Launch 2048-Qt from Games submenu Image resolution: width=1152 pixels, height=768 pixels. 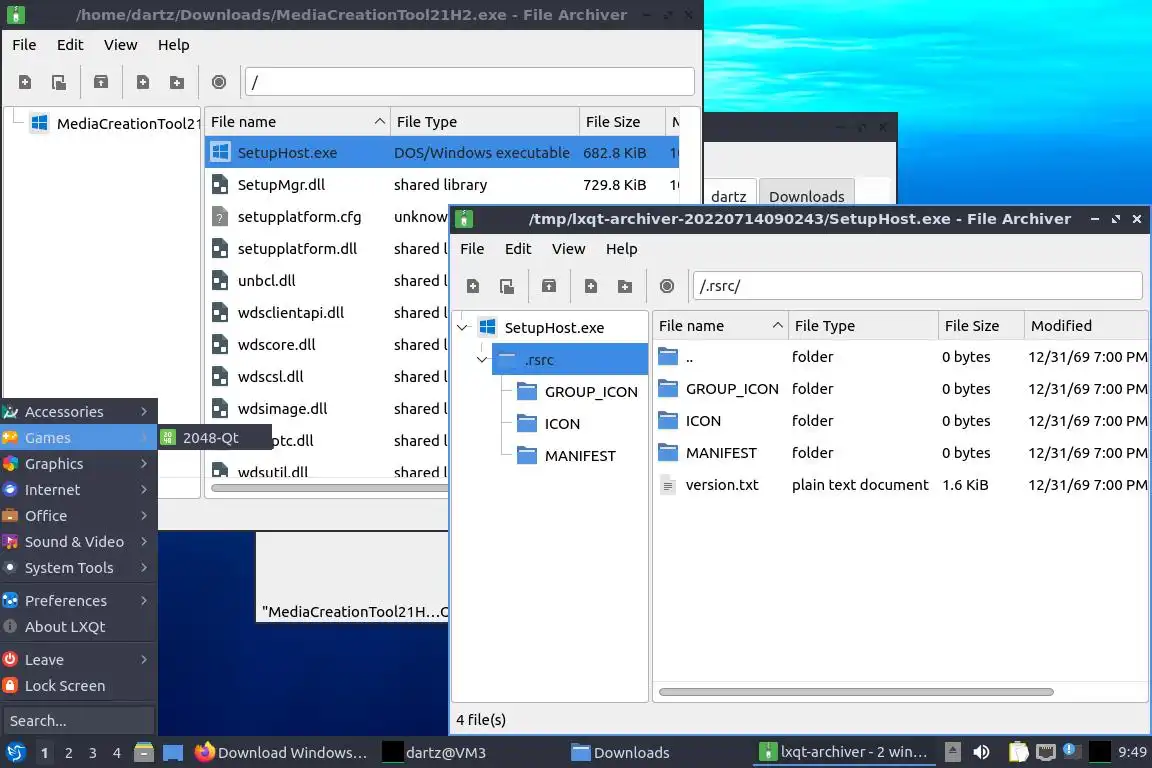click(x=215, y=438)
